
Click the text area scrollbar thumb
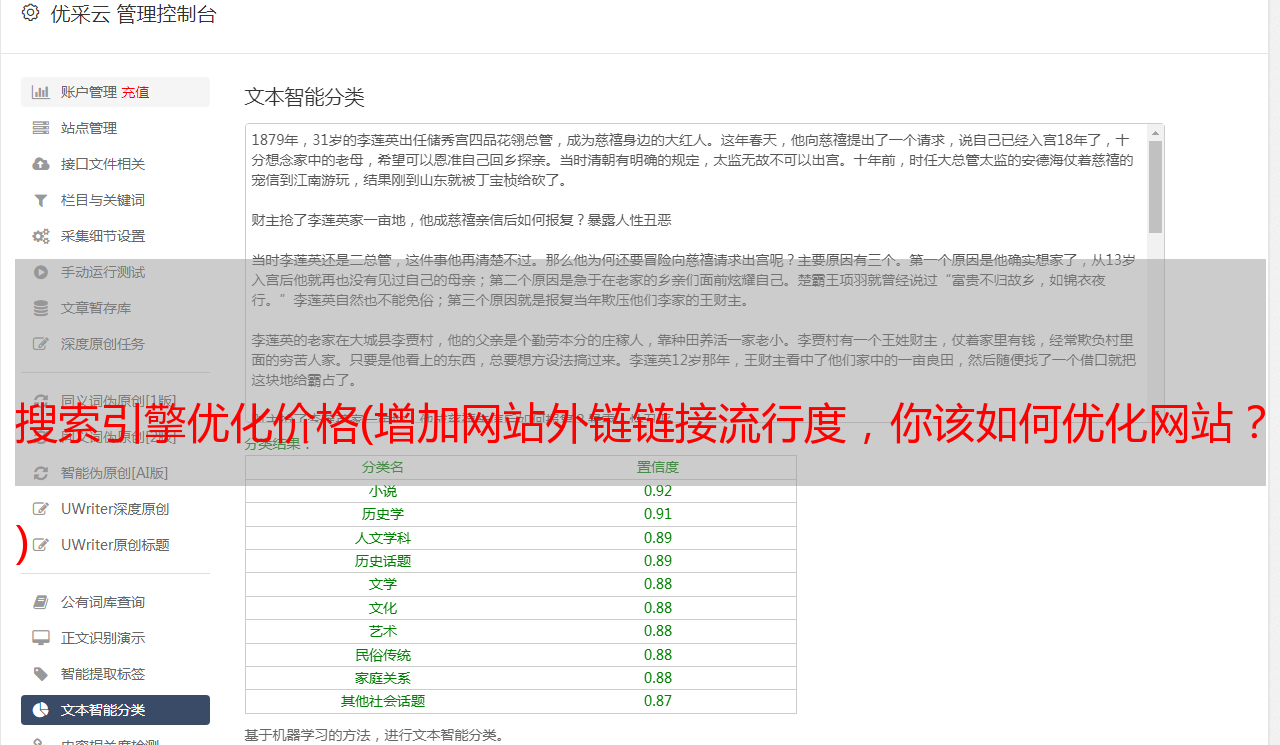(1155, 186)
